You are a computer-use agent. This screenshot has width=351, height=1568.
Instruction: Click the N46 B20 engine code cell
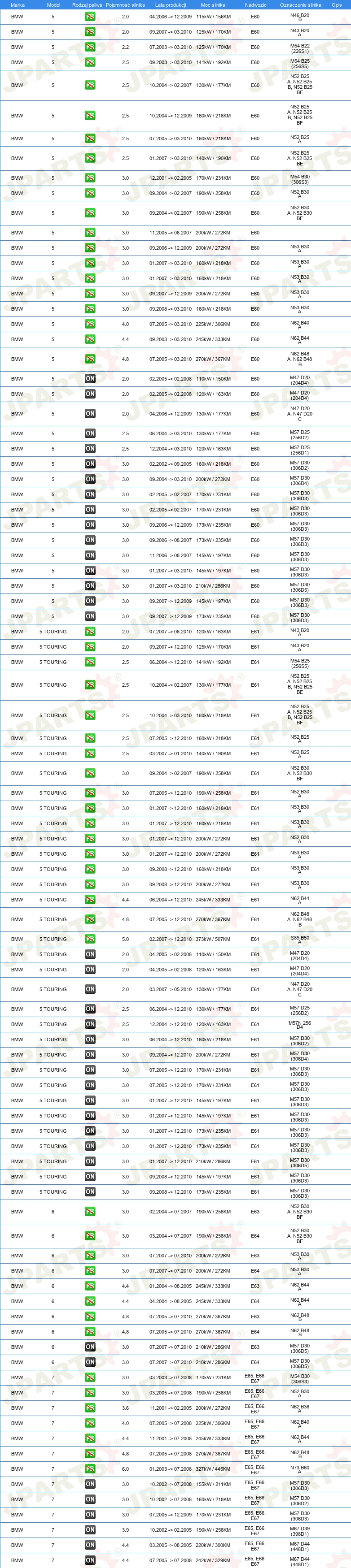pyautogui.click(x=299, y=17)
